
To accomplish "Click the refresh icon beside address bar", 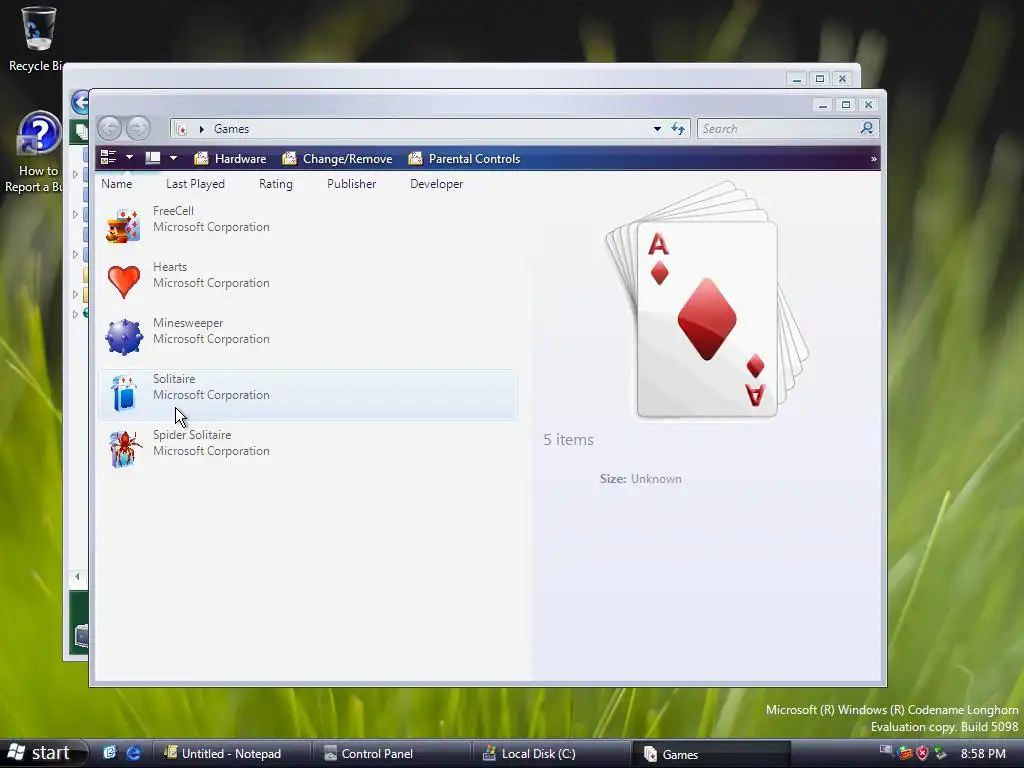I will pos(678,129).
